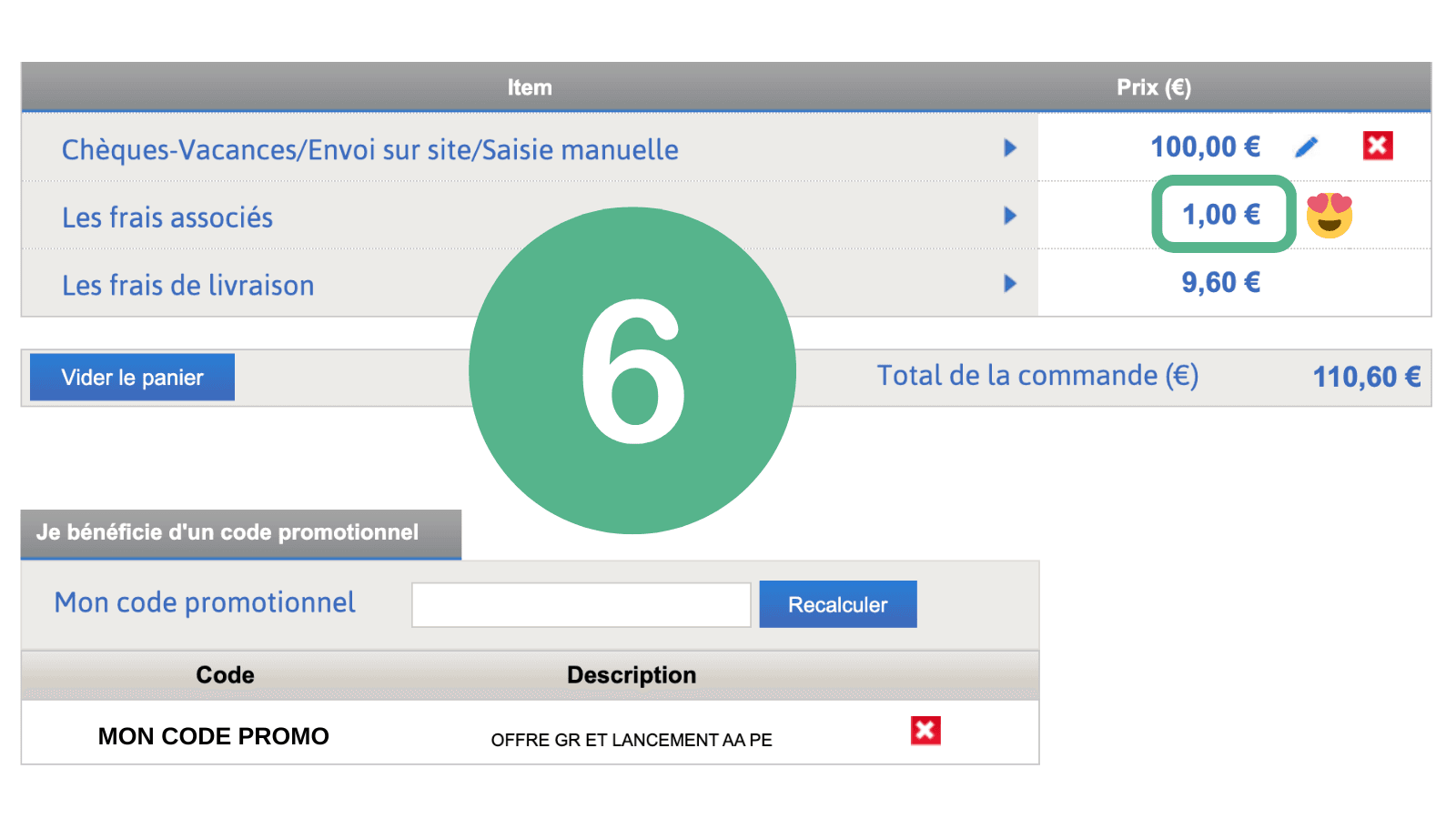1456x819 pixels.
Task: Delete the Chèques-Vacances item with the red X
Action: pos(1379,145)
